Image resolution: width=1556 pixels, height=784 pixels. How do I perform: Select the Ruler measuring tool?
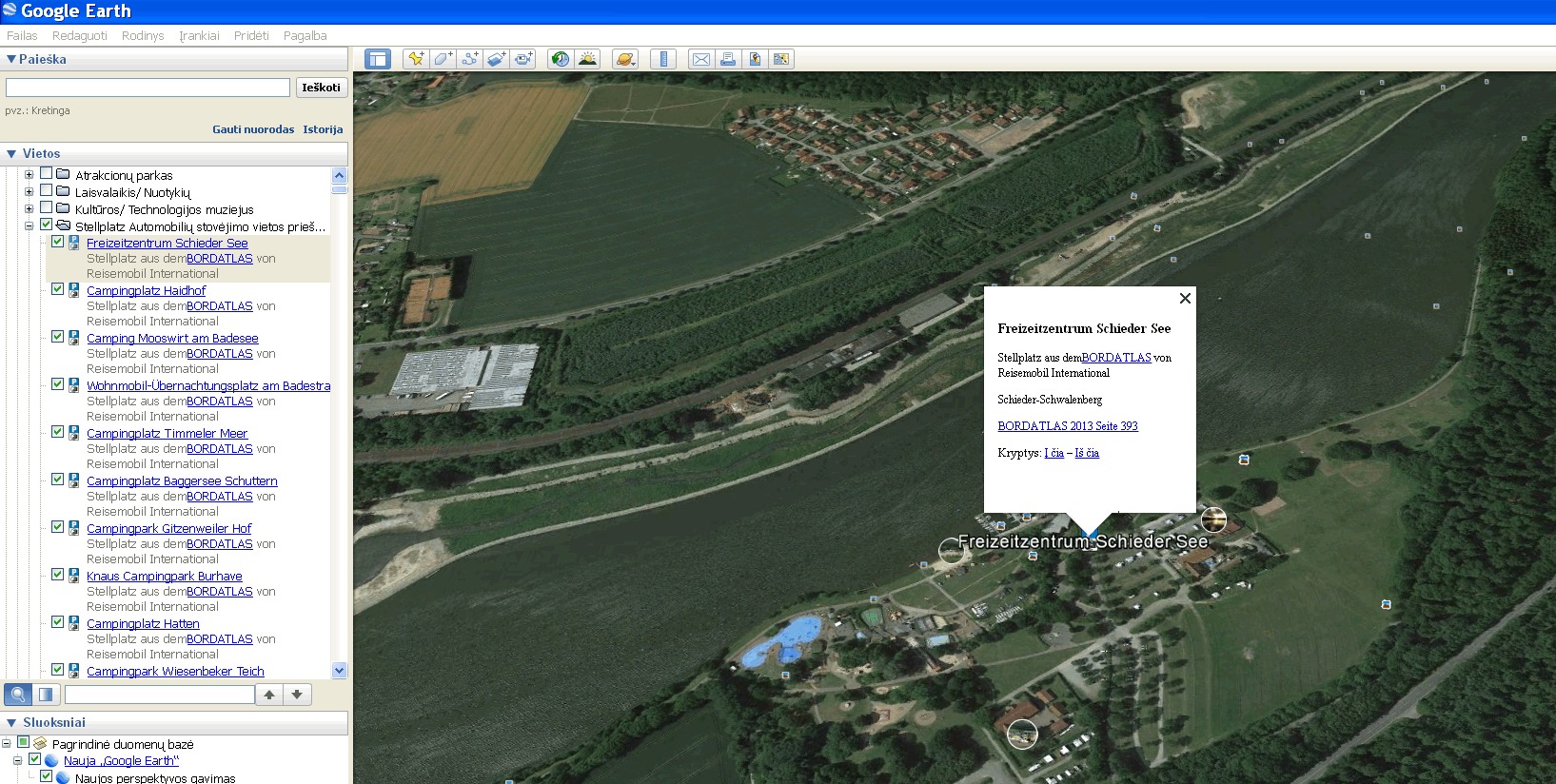click(x=663, y=59)
